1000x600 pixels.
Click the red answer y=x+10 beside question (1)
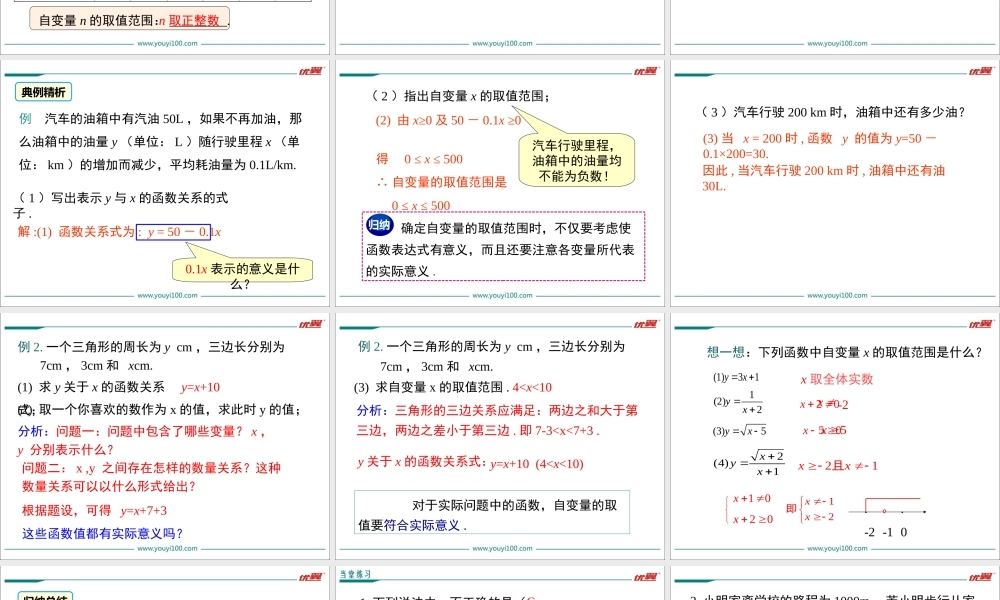tap(200, 388)
